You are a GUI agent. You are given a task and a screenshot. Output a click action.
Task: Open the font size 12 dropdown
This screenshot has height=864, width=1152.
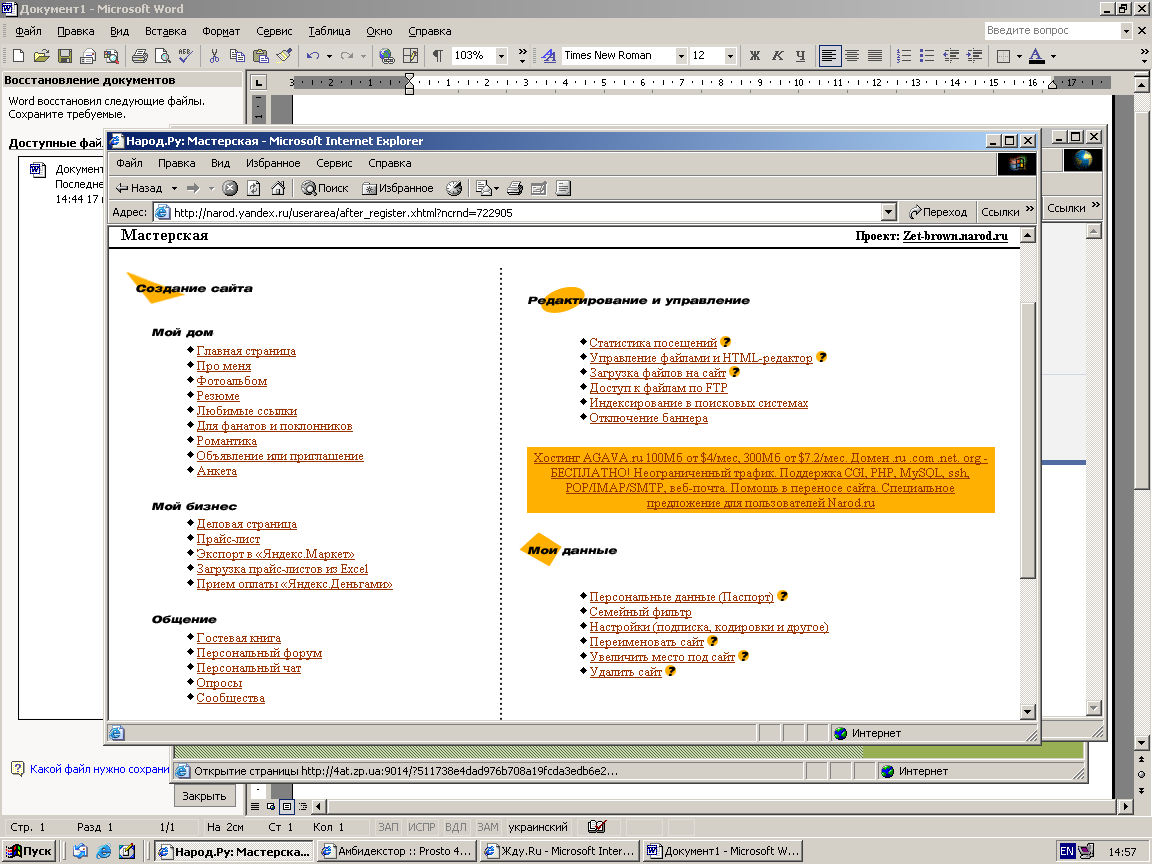pyautogui.click(x=730, y=55)
